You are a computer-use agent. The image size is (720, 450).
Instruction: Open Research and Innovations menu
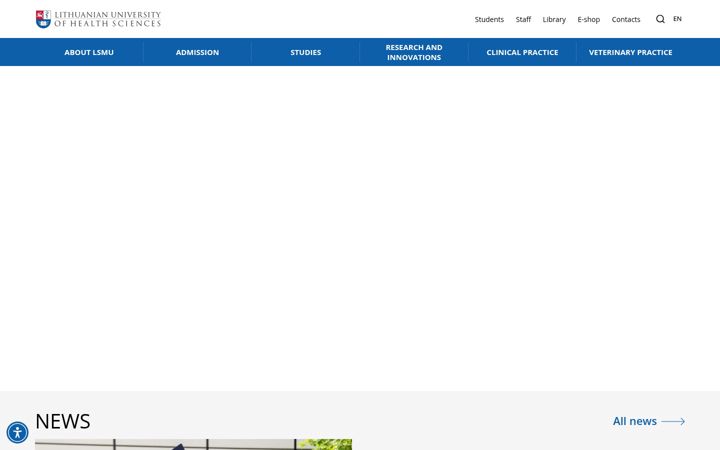point(414,52)
